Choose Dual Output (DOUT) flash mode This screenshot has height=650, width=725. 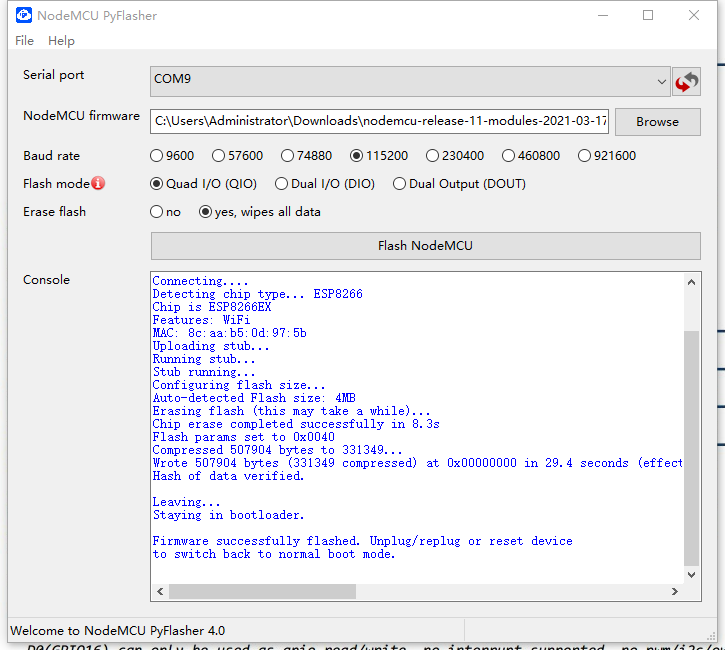[459, 184]
